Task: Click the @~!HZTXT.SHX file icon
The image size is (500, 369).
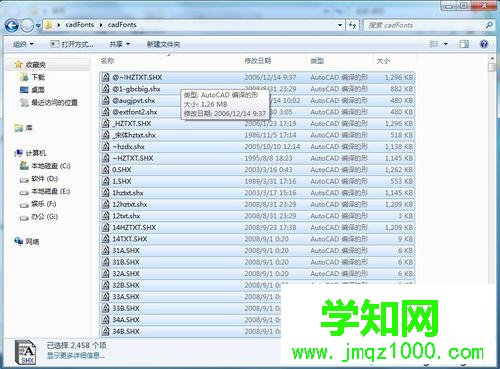Action: (106, 77)
